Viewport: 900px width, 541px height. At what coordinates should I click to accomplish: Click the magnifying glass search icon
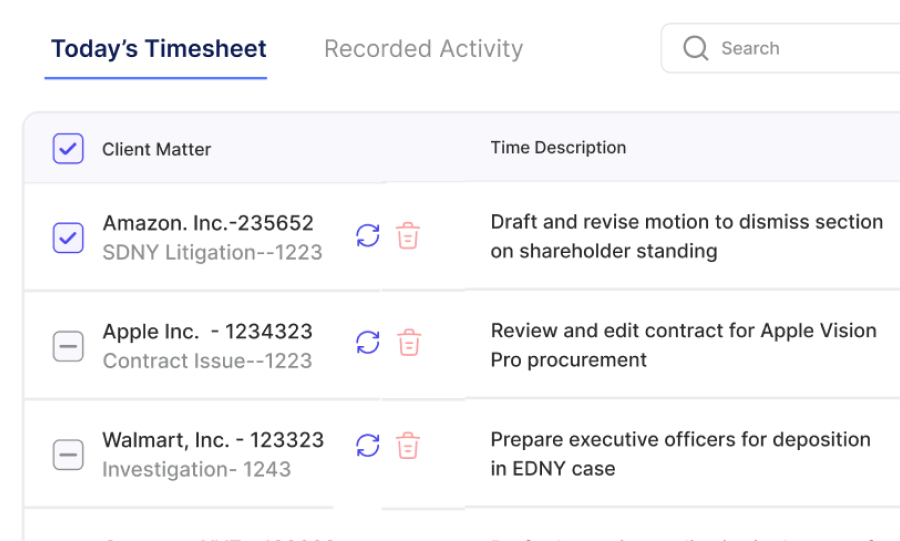(x=695, y=48)
